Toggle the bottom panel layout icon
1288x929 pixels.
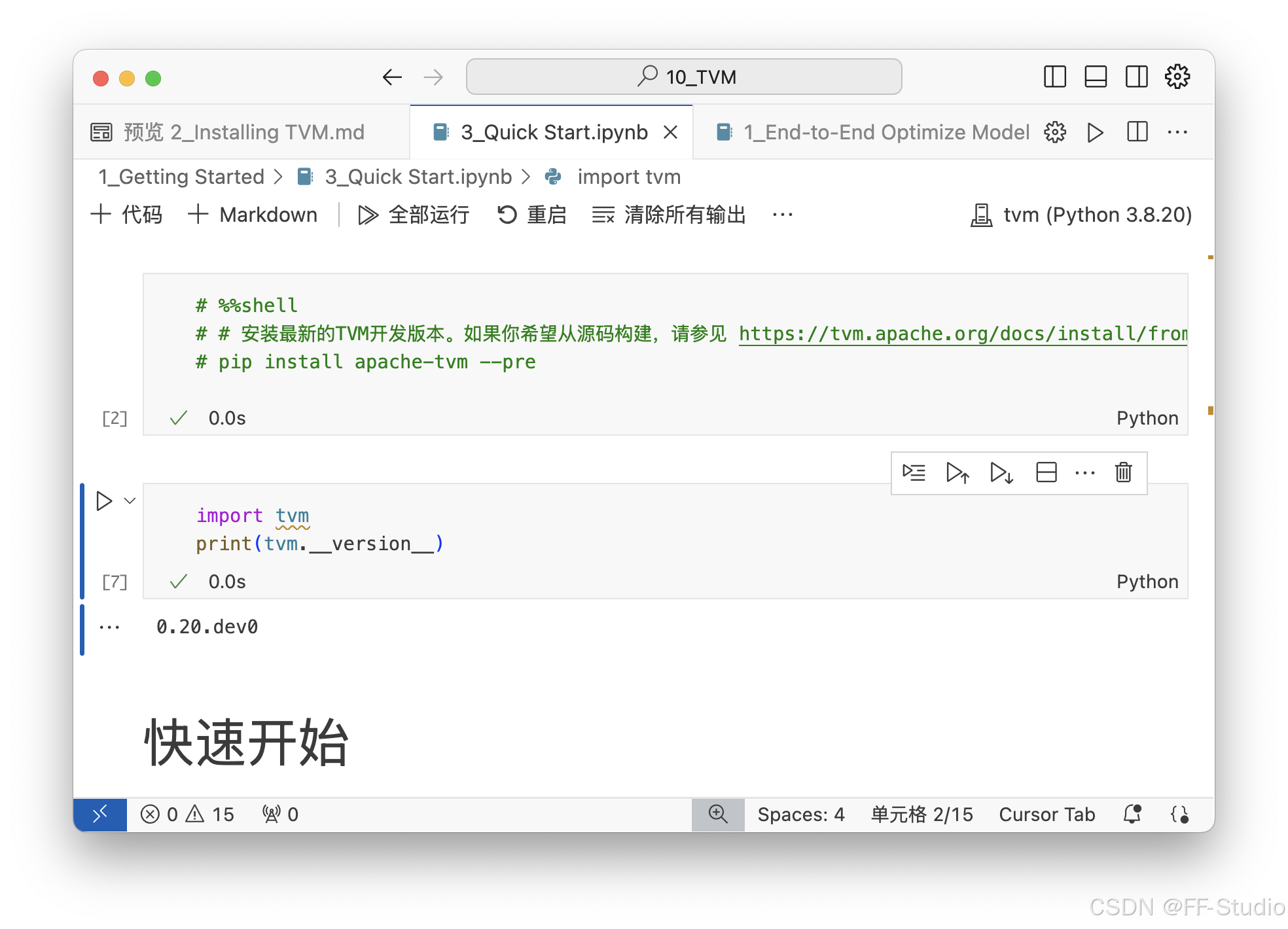coord(1096,77)
